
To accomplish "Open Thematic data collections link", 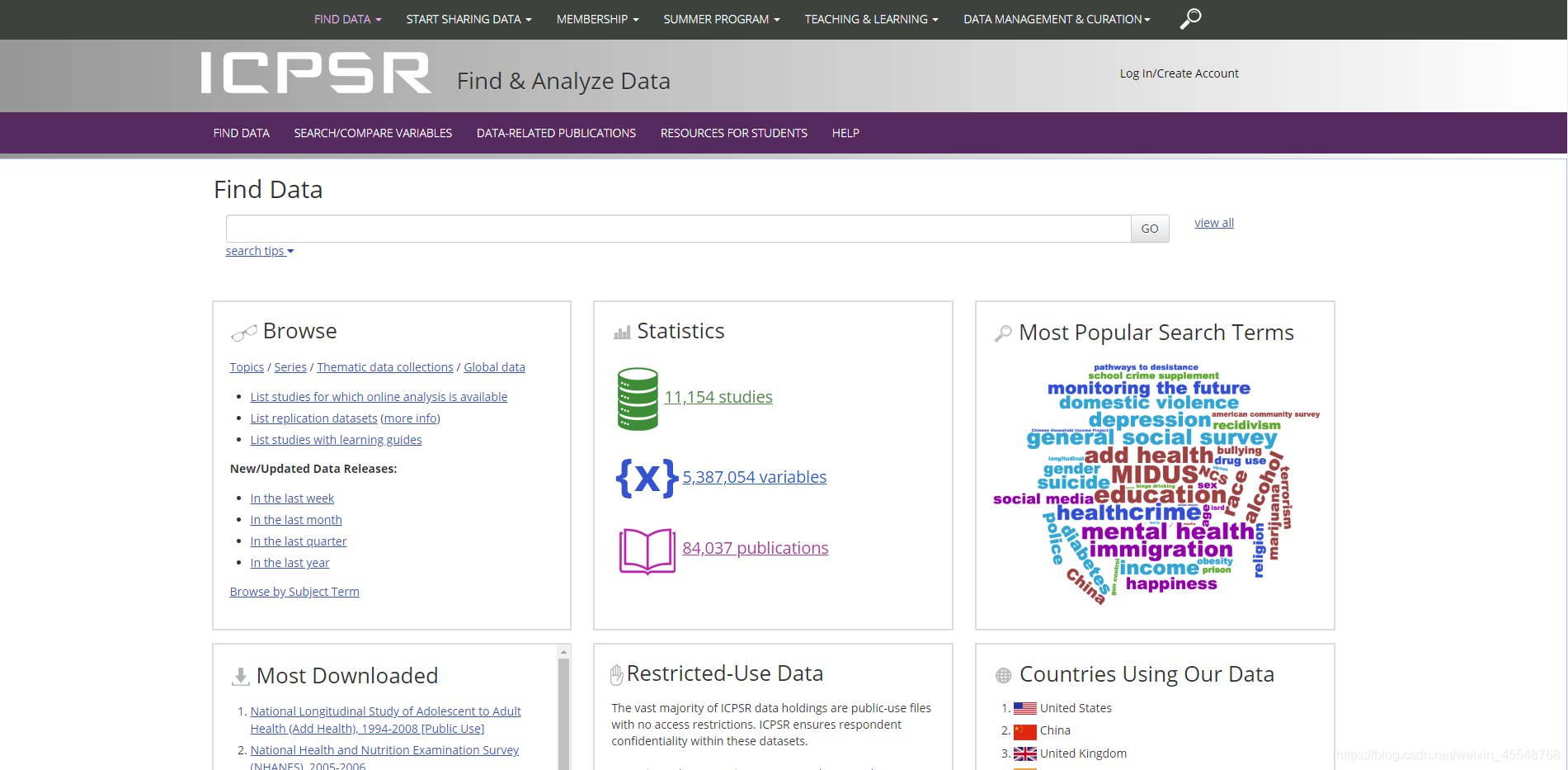I will (x=385, y=367).
